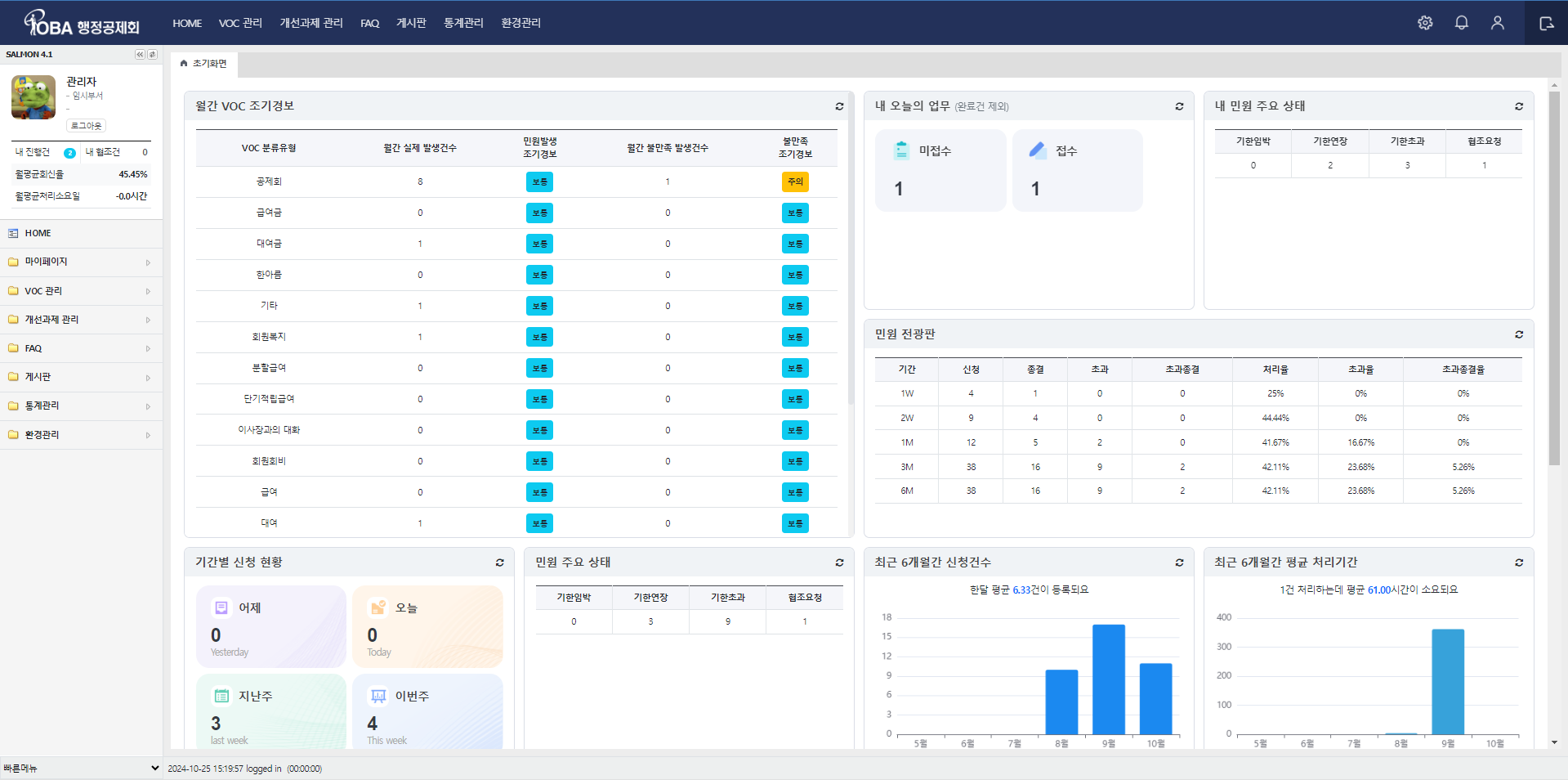Viewport: 1568px width, 780px height.
Task: Click the administrator profile avatar image
Action: [x=34, y=97]
